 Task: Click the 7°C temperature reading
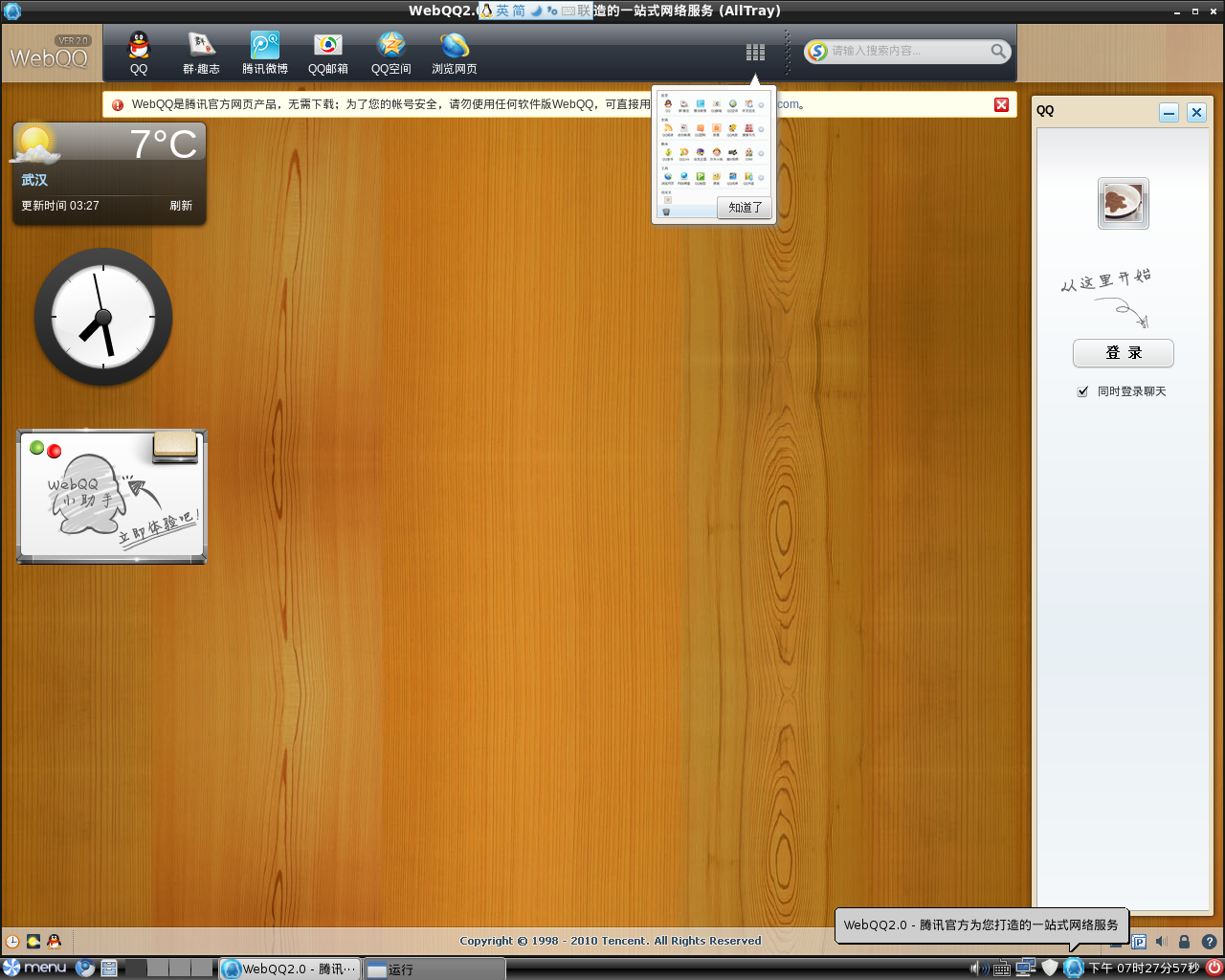[x=163, y=145]
